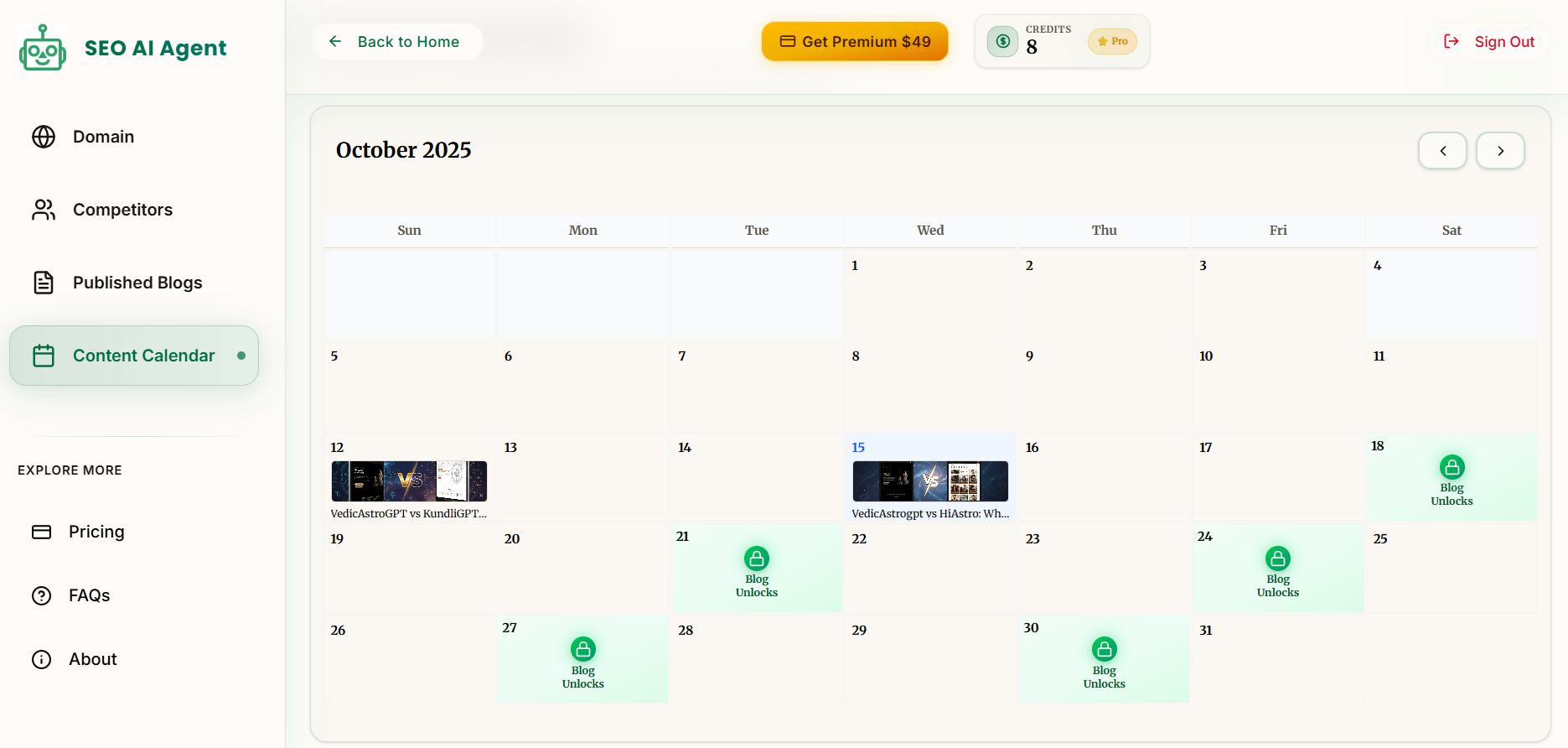Open VedicAstroGPT vs KundliGPT blog thumbnail

409,481
